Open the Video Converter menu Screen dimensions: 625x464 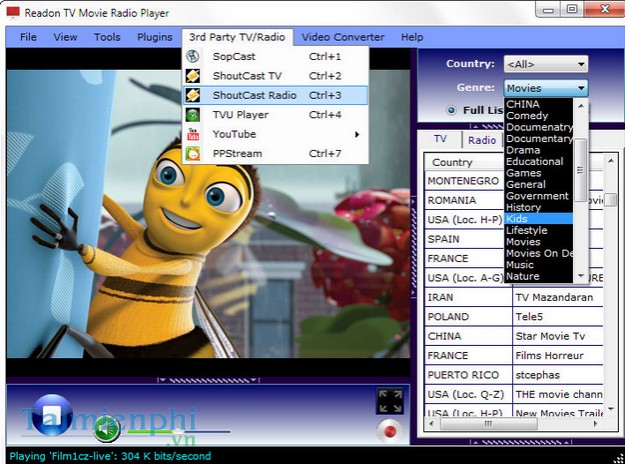point(343,37)
